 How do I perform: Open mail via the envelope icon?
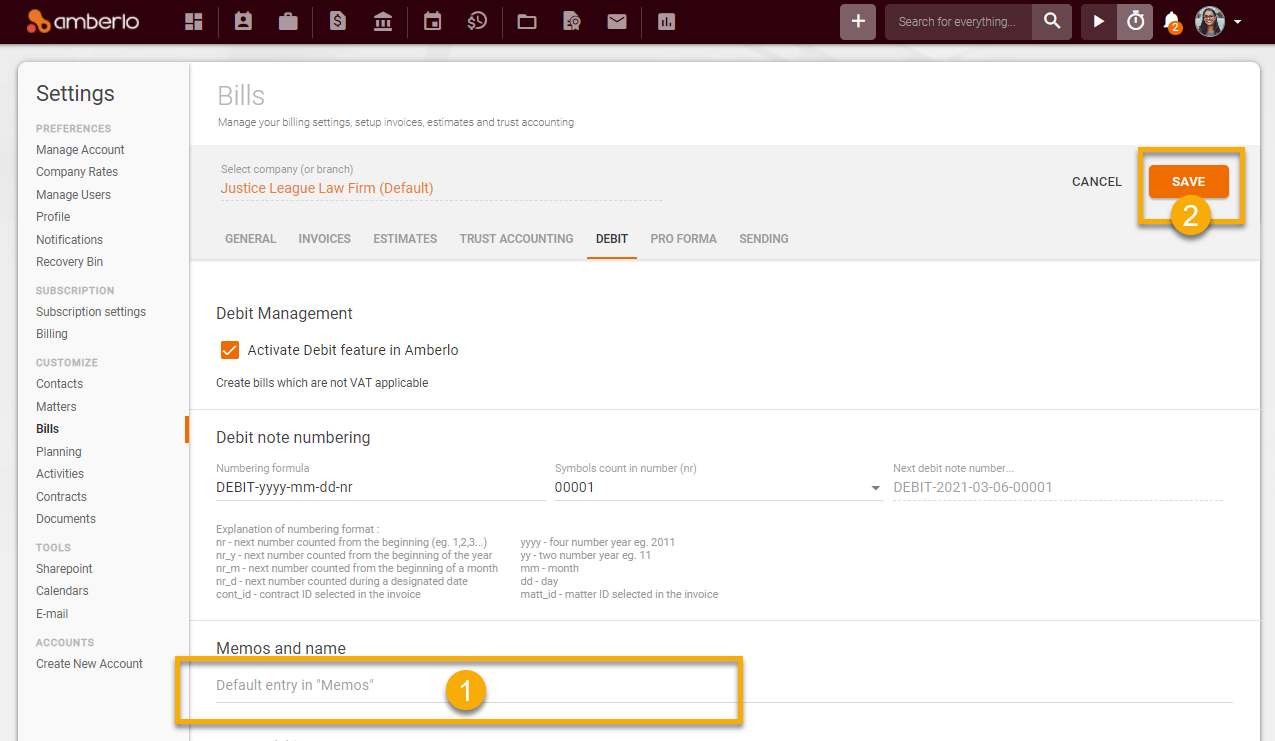point(617,21)
